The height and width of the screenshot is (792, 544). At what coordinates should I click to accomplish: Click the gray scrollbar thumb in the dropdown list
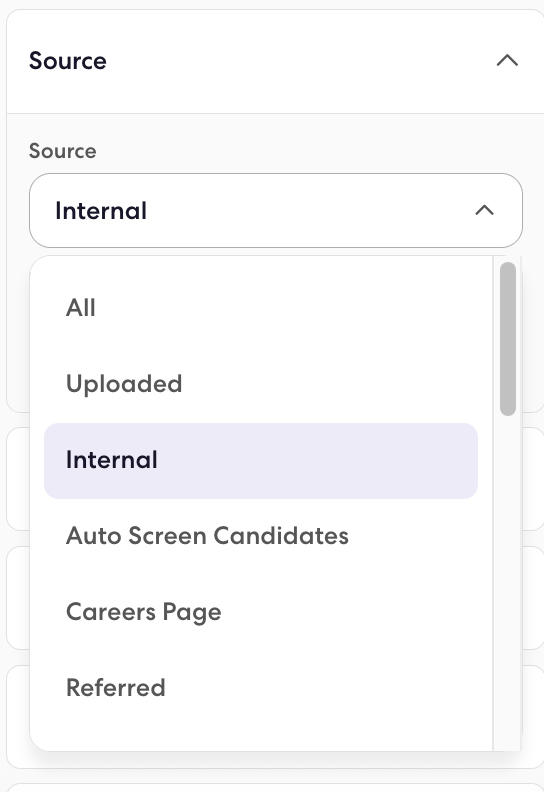pyautogui.click(x=508, y=339)
